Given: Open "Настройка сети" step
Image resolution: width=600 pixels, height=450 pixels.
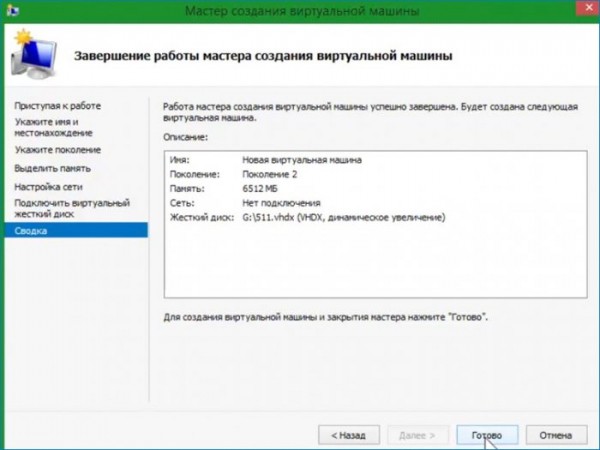Looking at the screenshot, I should [x=49, y=187].
